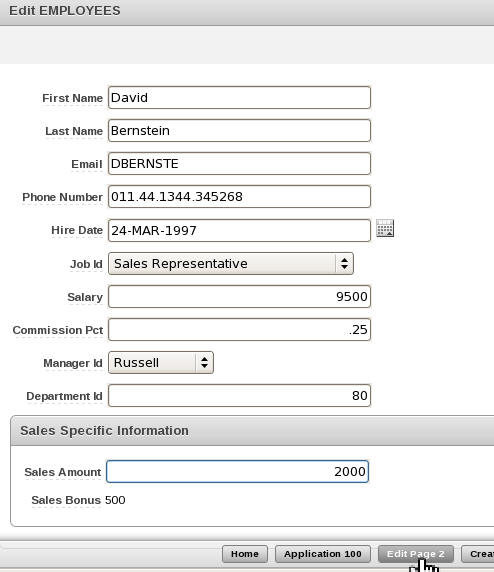The image size is (494, 572).
Task: Expand the Manager Id select list
Action: click(x=161, y=363)
